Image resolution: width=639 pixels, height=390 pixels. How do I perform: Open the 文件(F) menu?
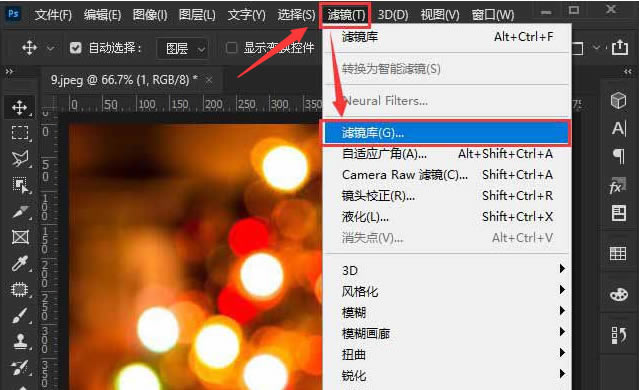click(x=53, y=15)
